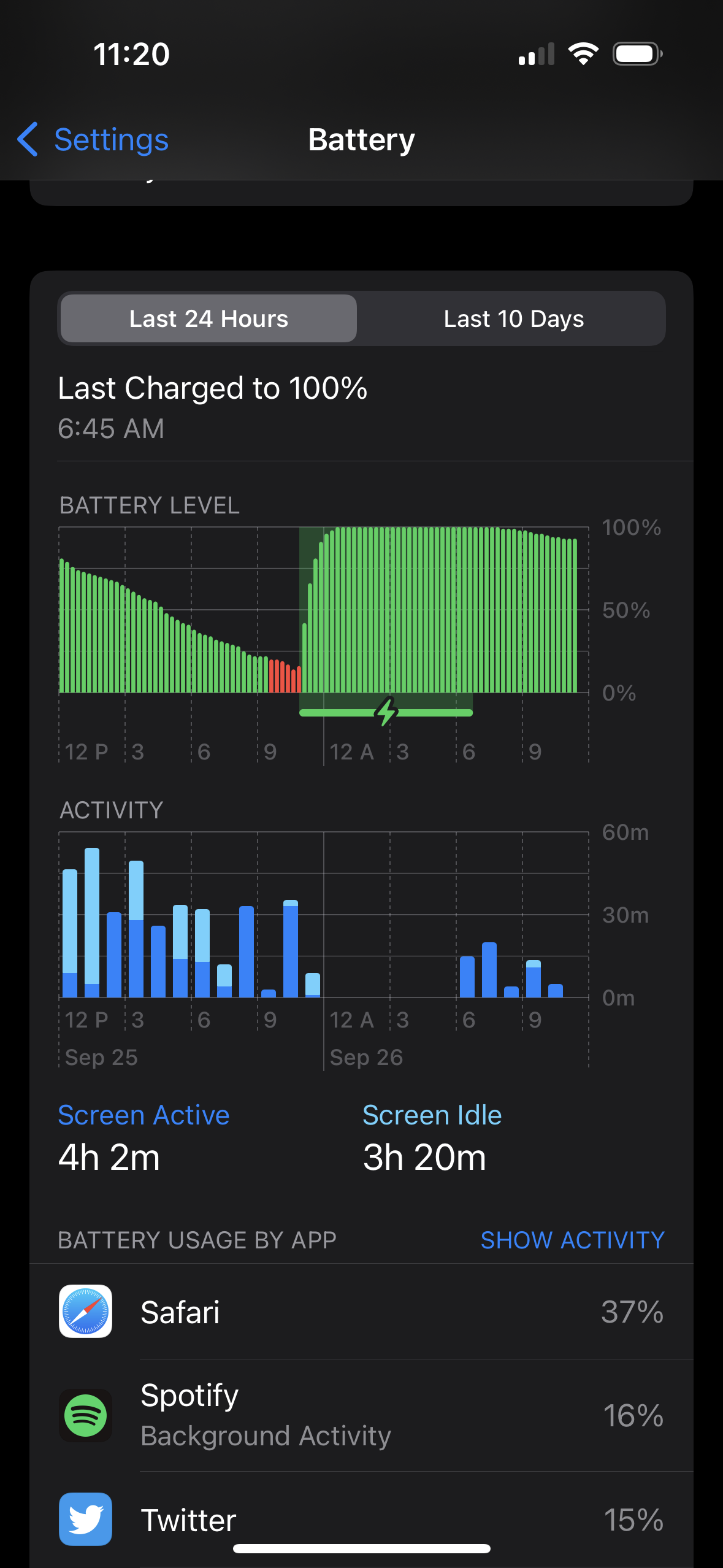Screen dimensions: 723x1568
Task: Tap the cellular signal bars icon
Action: coord(536,54)
